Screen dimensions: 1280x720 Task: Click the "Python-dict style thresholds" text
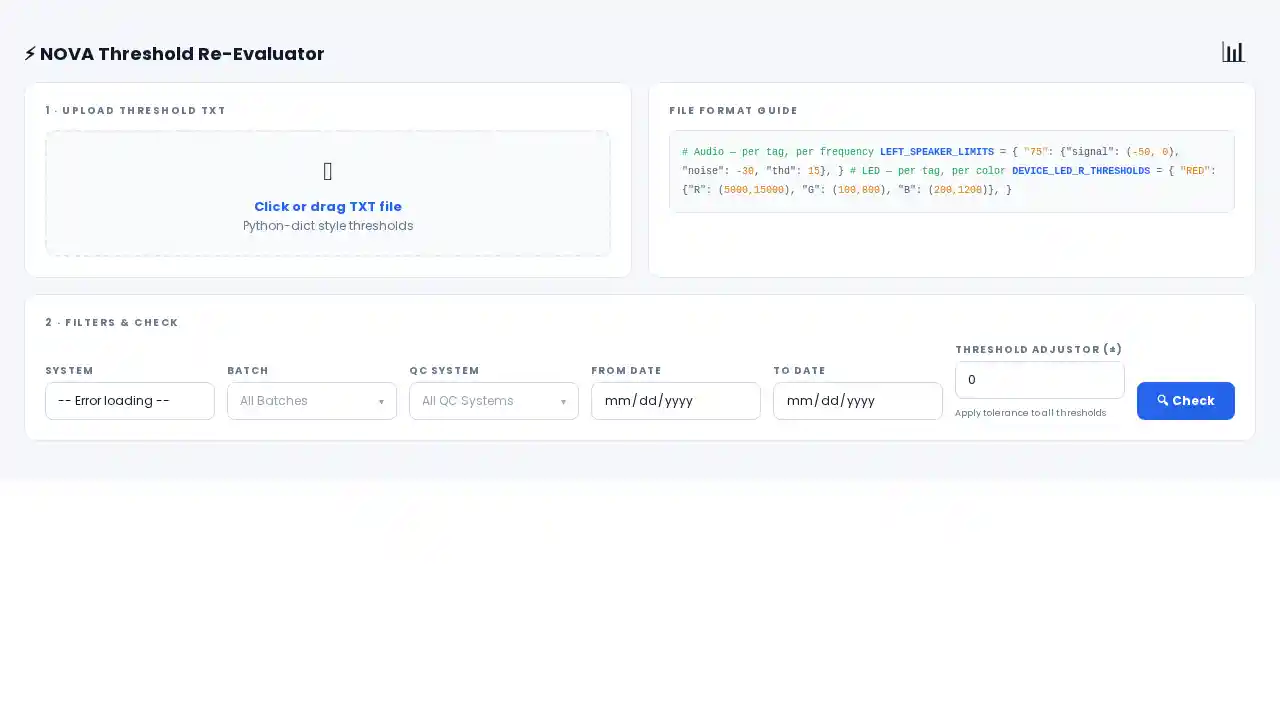click(328, 226)
